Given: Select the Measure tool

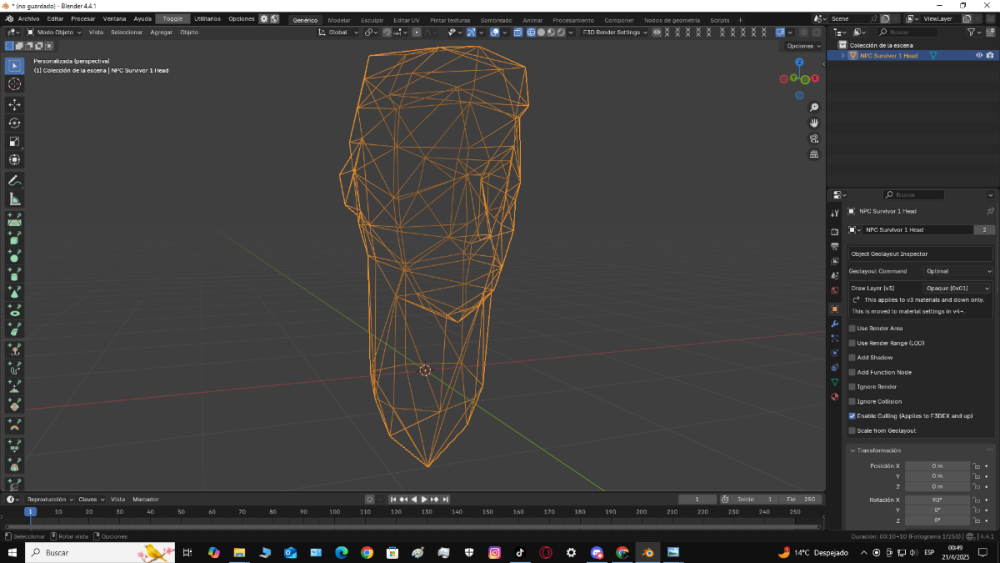Looking at the screenshot, I should 15,199.
